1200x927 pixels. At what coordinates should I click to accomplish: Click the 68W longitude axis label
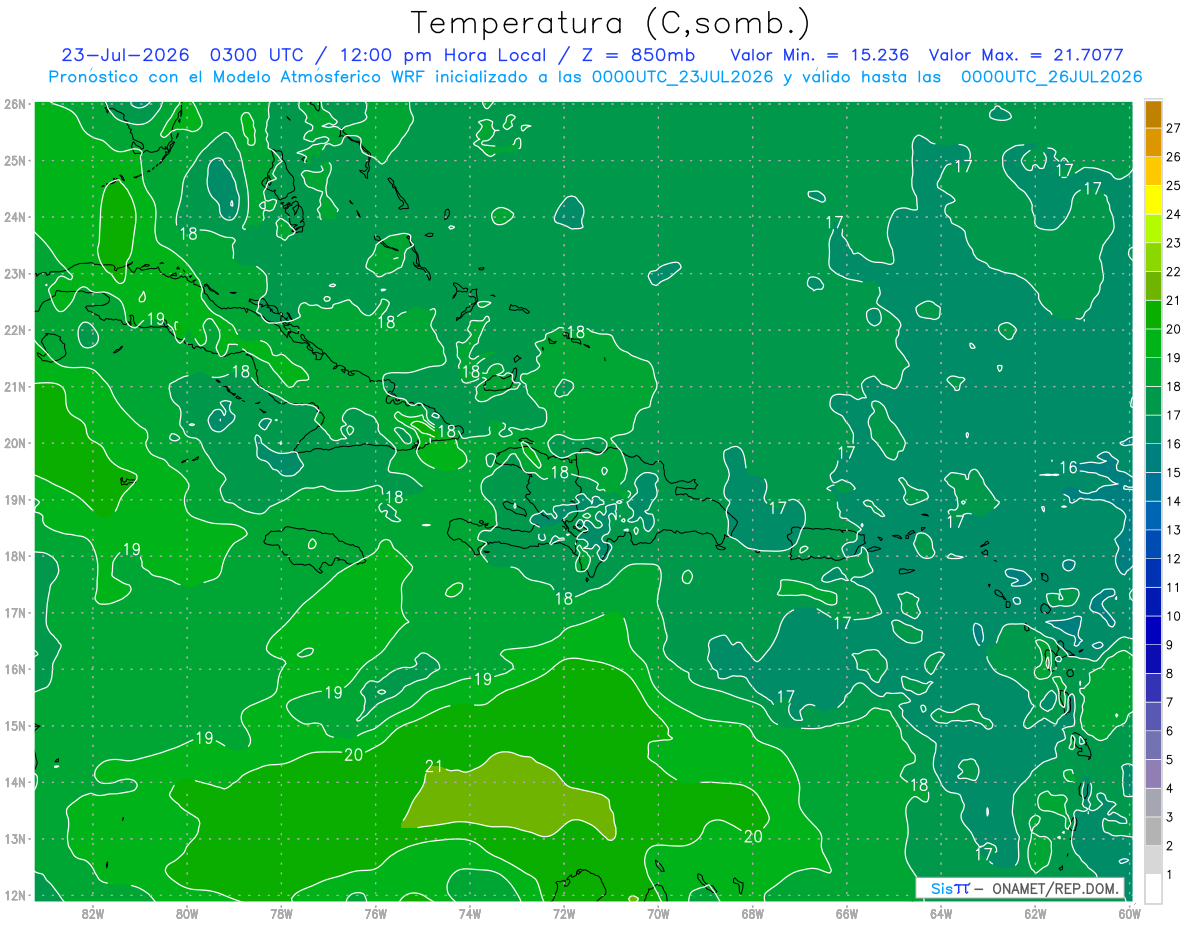click(x=752, y=912)
